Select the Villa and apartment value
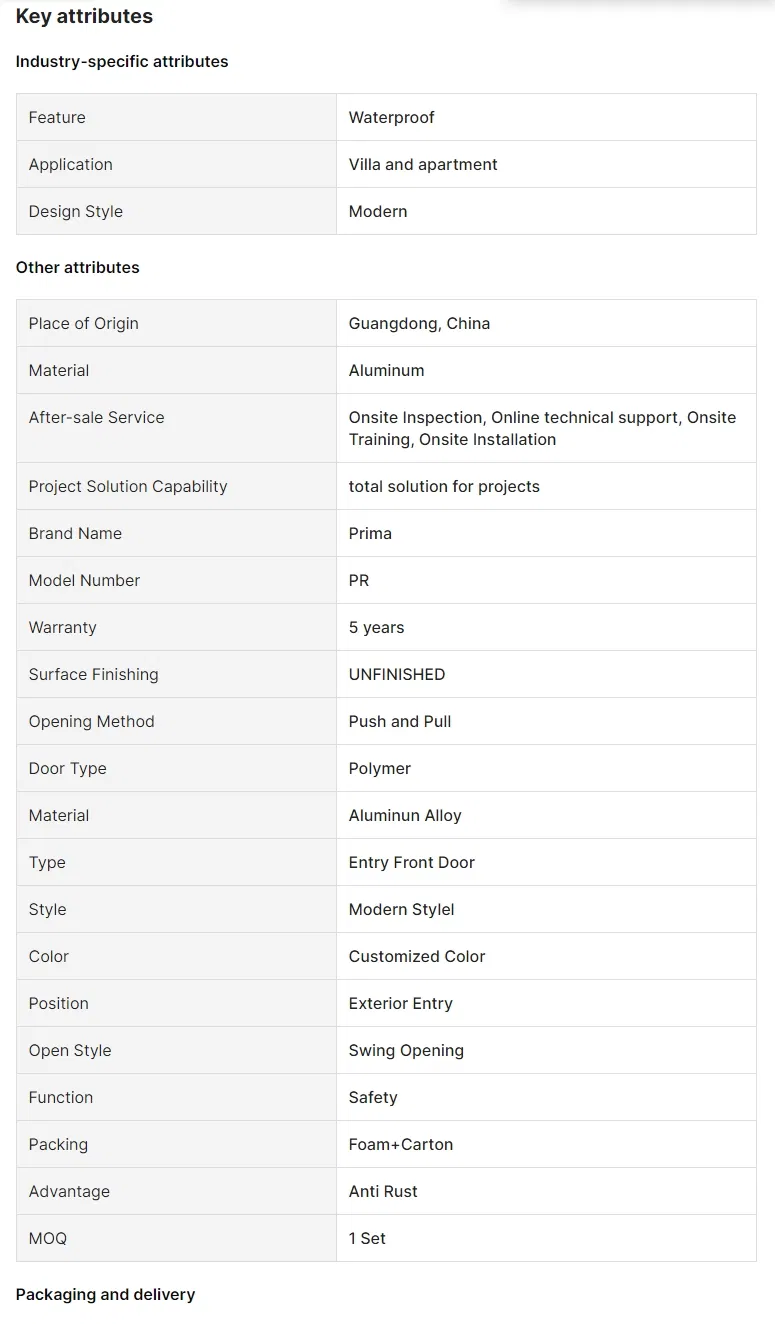The height and width of the screenshot is (1324, 775). pos(423,164)
